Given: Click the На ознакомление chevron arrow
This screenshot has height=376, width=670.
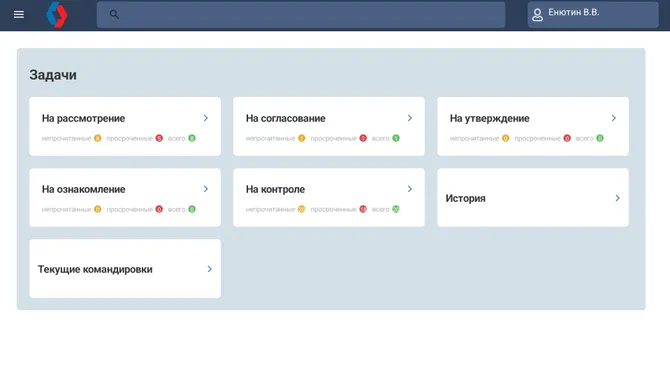Looking at the screenshot, I should [206, 189].
